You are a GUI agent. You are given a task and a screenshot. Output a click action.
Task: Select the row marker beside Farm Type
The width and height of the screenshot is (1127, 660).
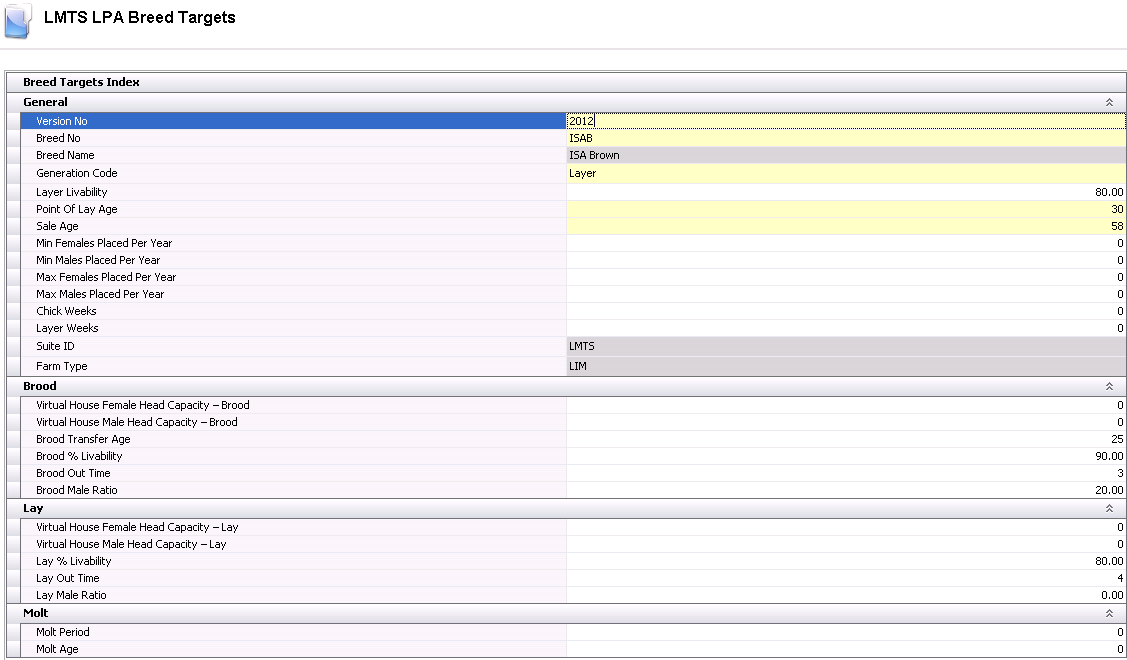pos(13,366)
